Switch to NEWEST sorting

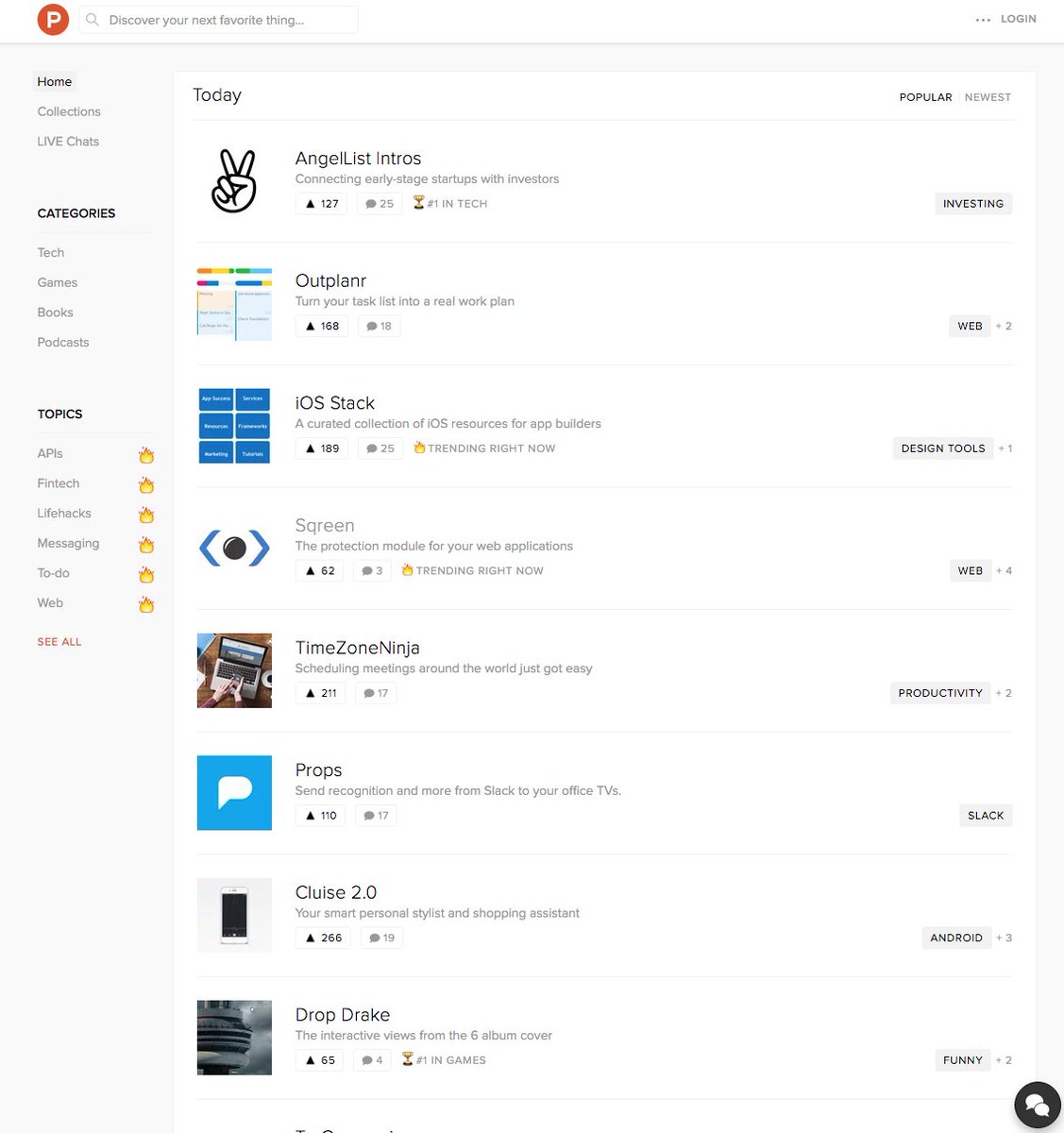(988, 97)
